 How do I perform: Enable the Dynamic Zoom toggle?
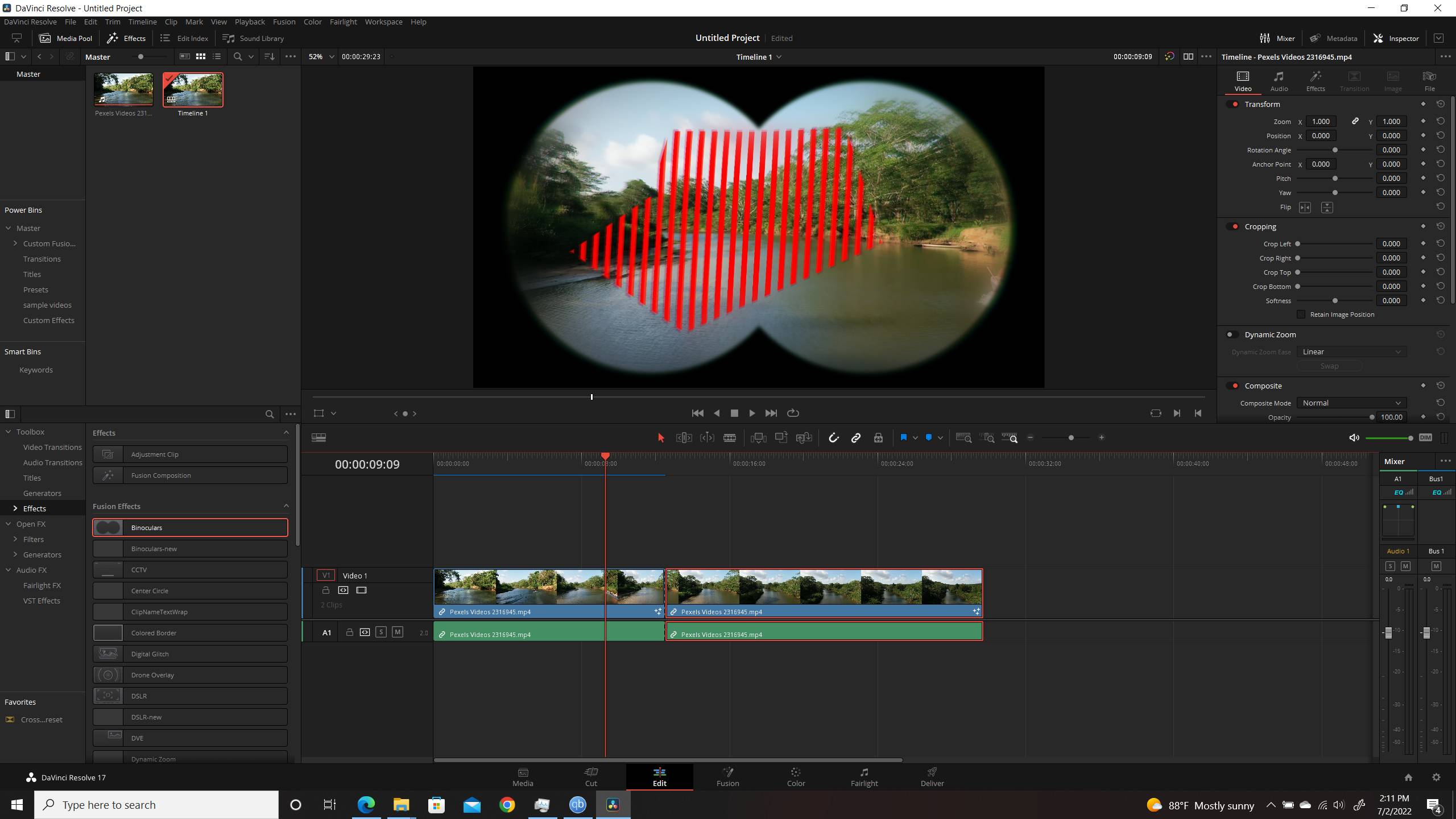point(1232,334)
